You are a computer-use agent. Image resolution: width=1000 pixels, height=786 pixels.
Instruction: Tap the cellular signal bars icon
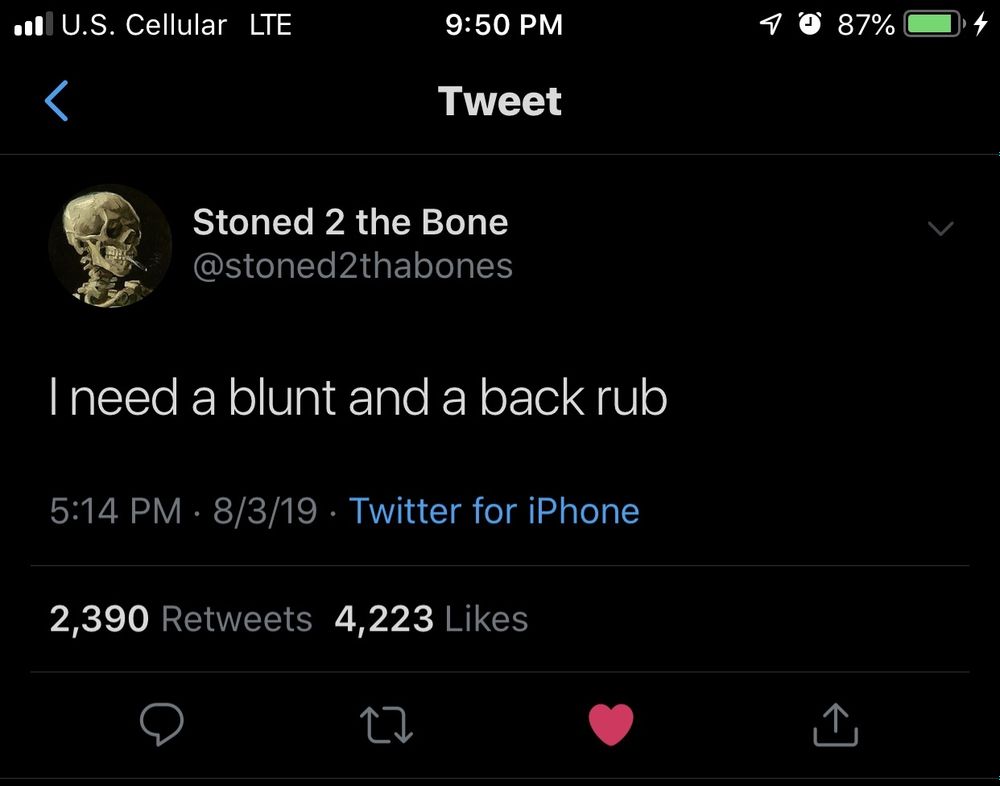[30, 24]
